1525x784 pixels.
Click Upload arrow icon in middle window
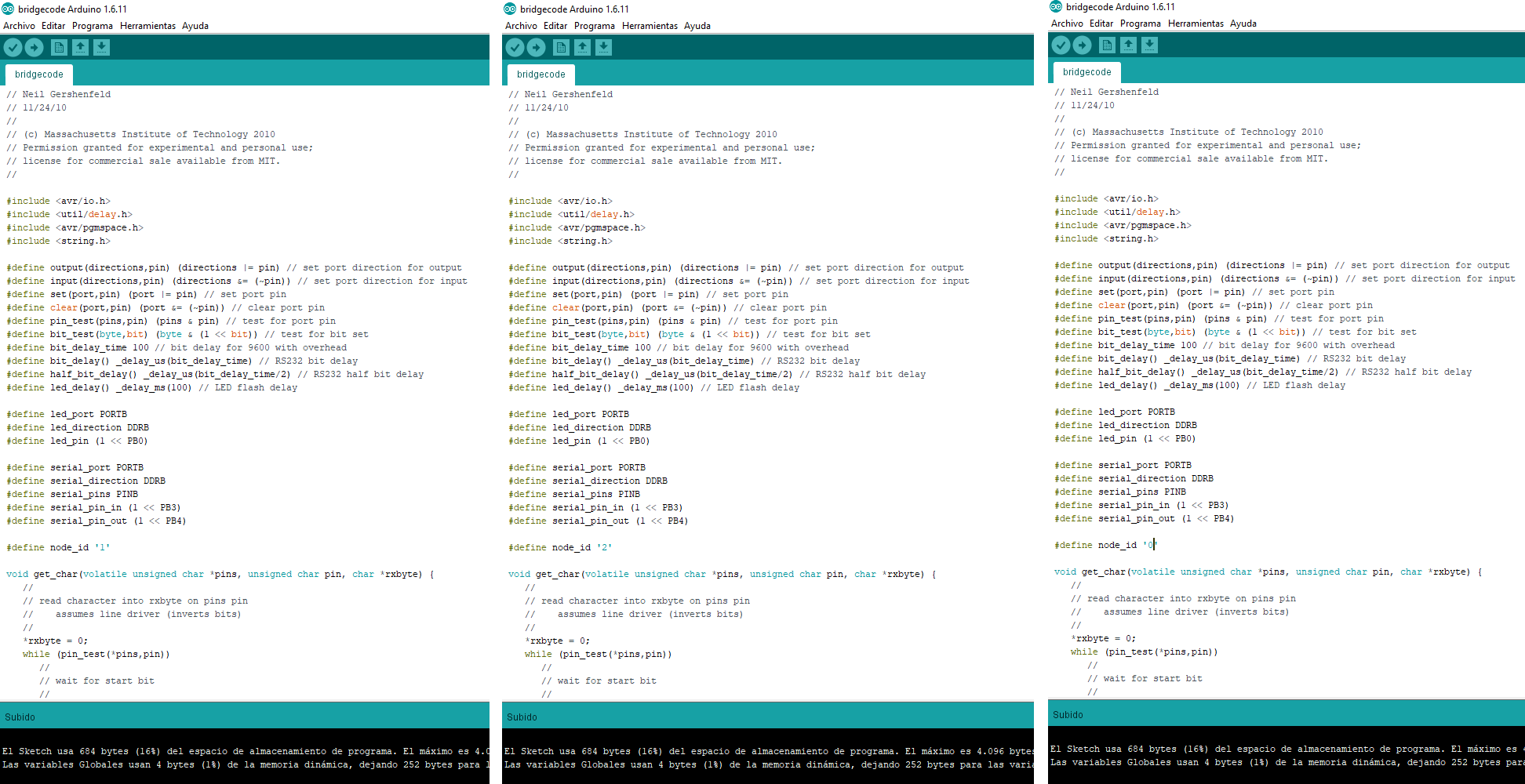pos(536,47)
